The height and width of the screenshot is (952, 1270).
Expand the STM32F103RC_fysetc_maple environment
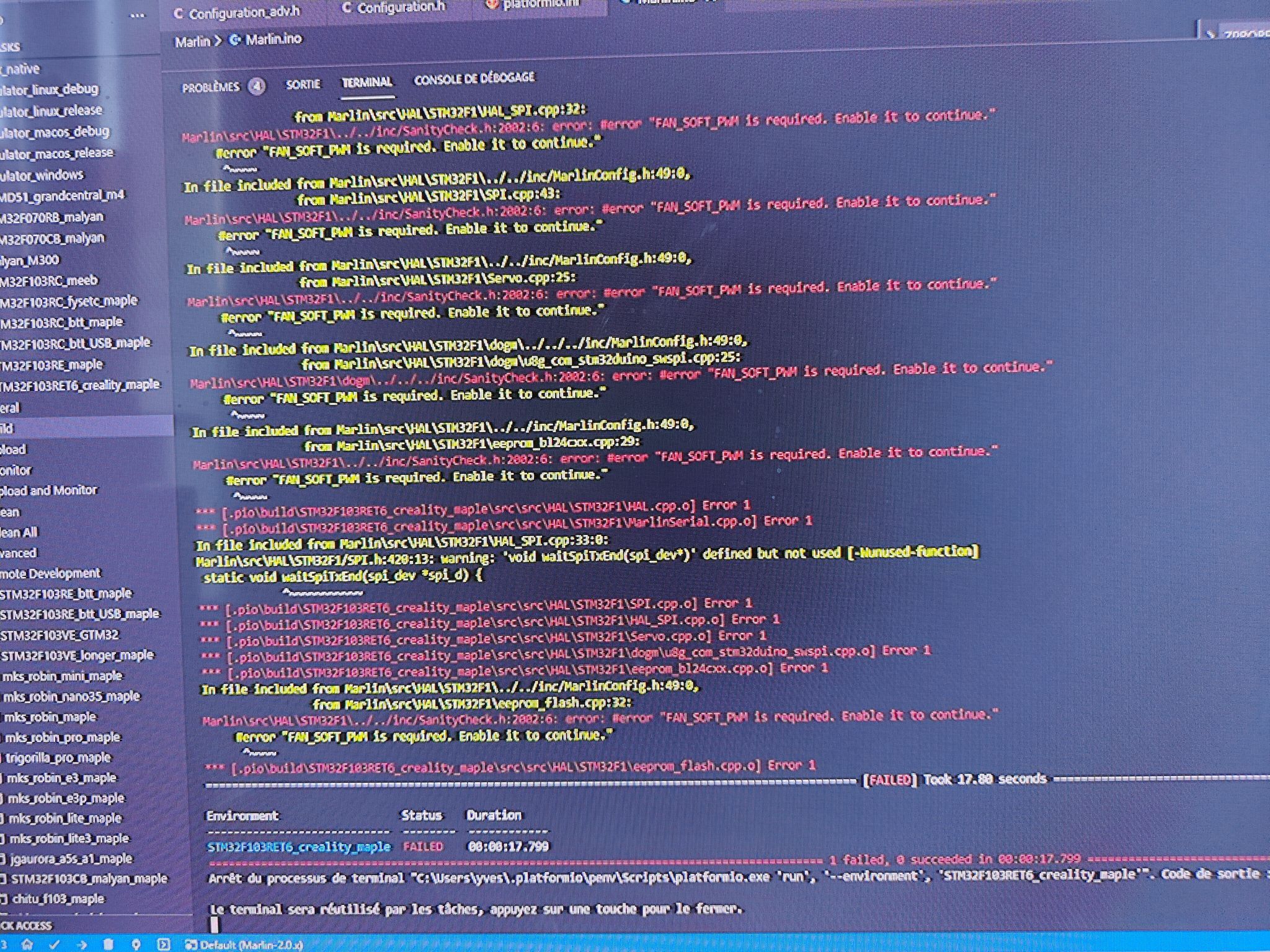coord(69,301)
